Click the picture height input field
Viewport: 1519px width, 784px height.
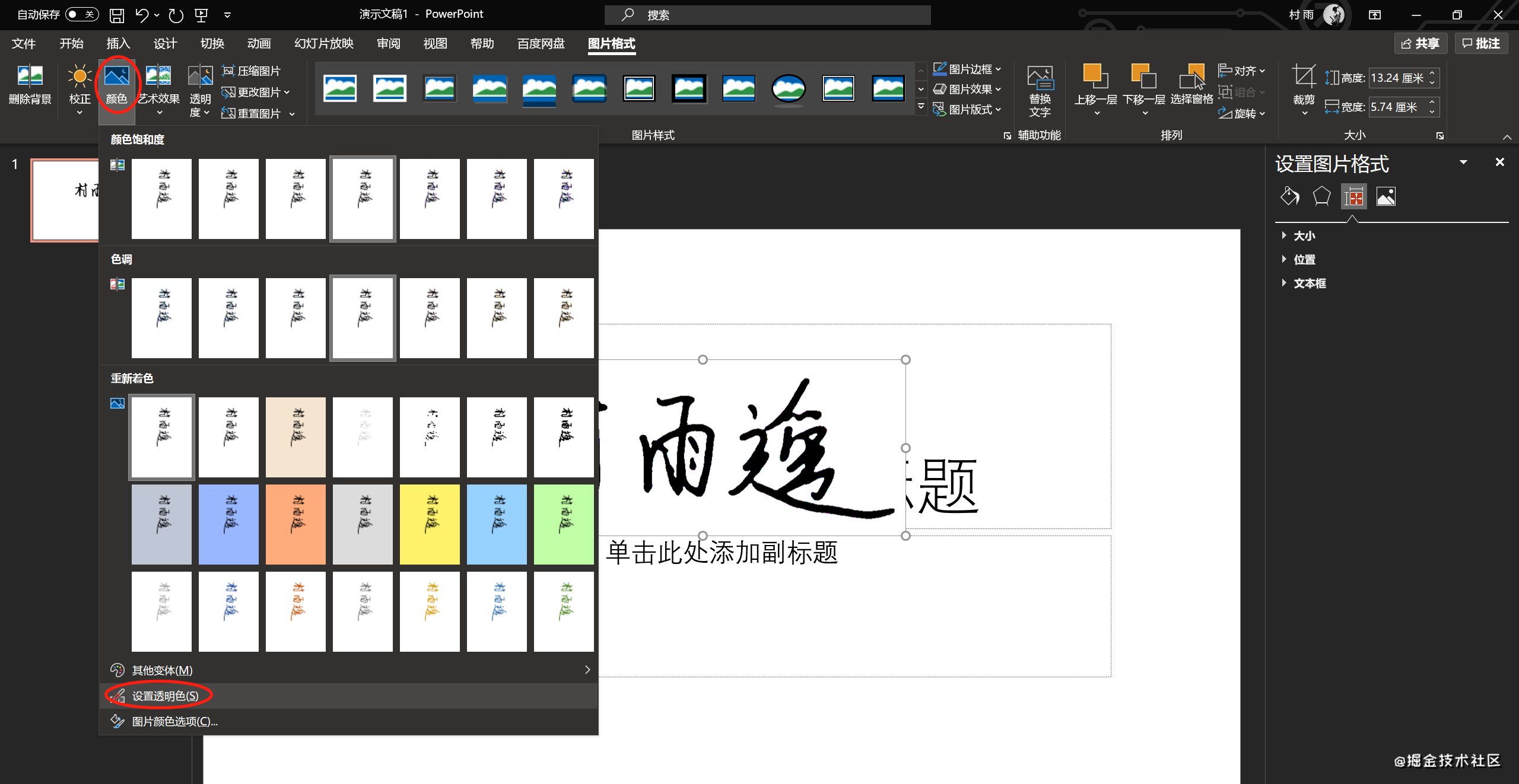(x=1397, y=78)
